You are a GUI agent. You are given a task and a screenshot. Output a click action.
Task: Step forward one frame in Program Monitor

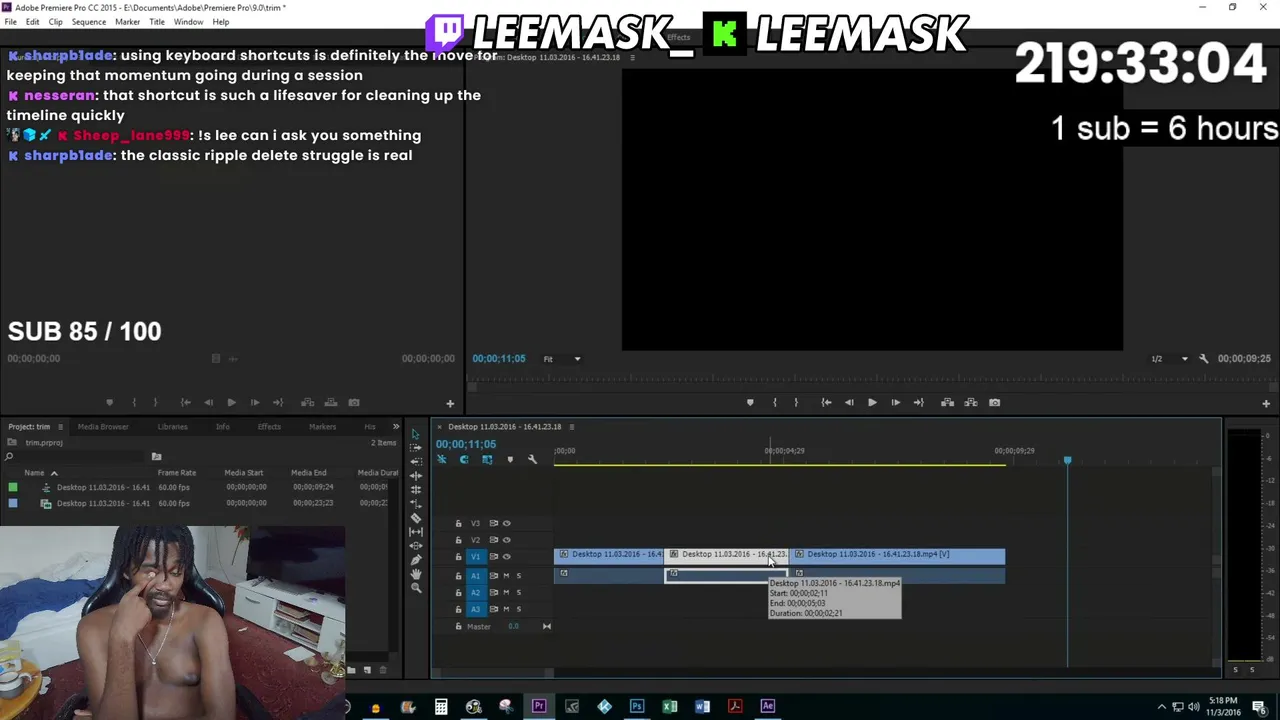click(x=895, y=402)
